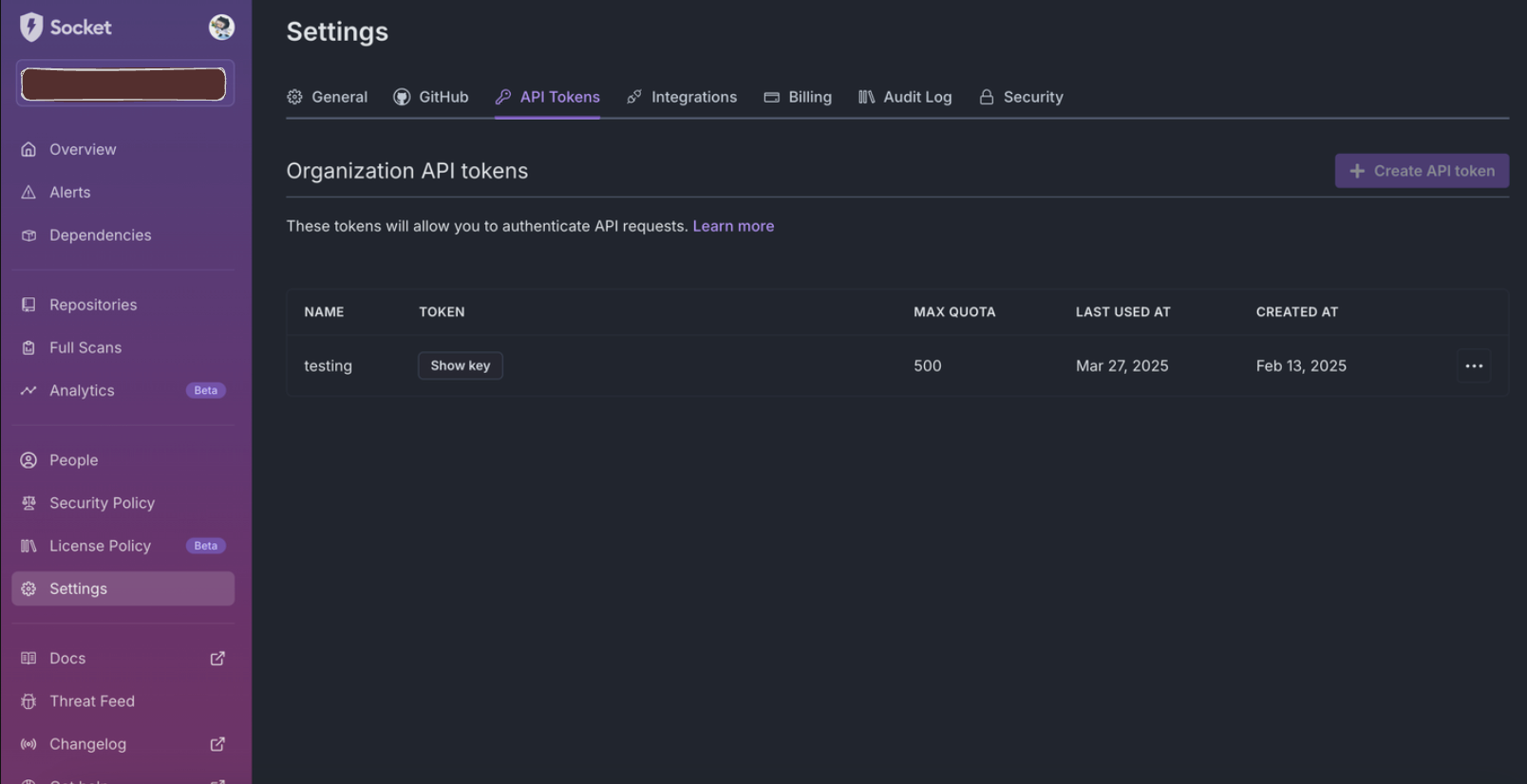Open the user avatar menu

[x=221, y=28]
